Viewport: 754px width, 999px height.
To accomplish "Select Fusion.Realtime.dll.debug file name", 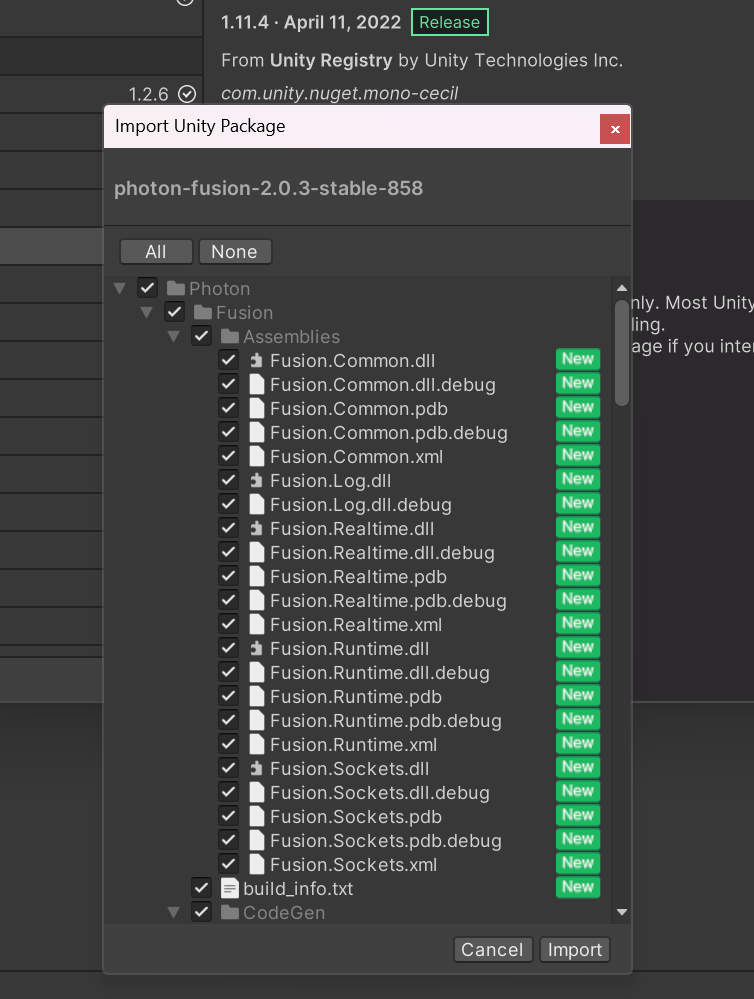I will (382, 552).
